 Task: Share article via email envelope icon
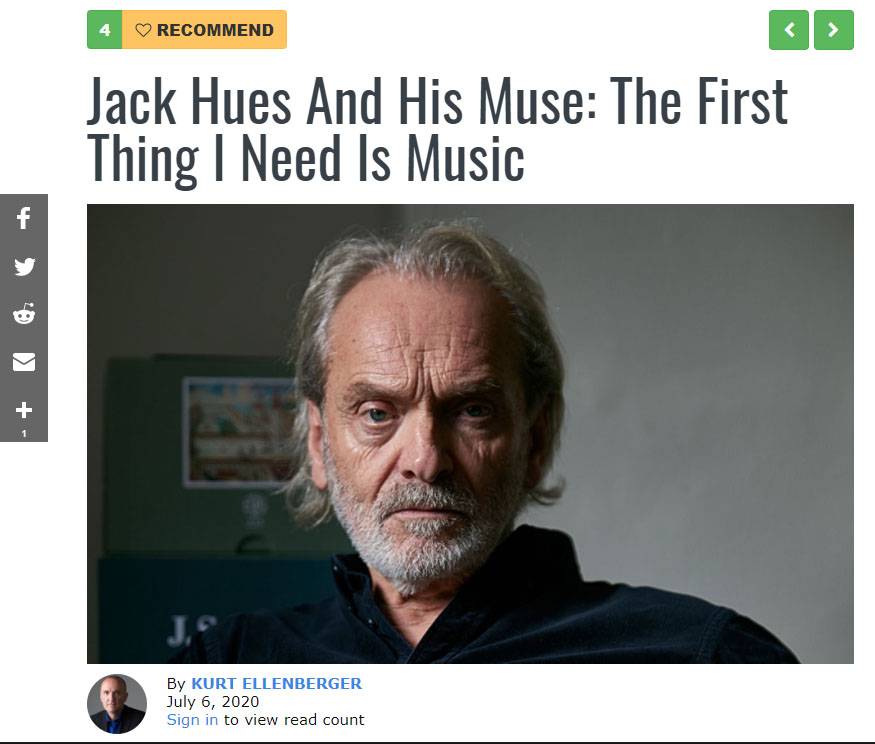tap(23, 362)
